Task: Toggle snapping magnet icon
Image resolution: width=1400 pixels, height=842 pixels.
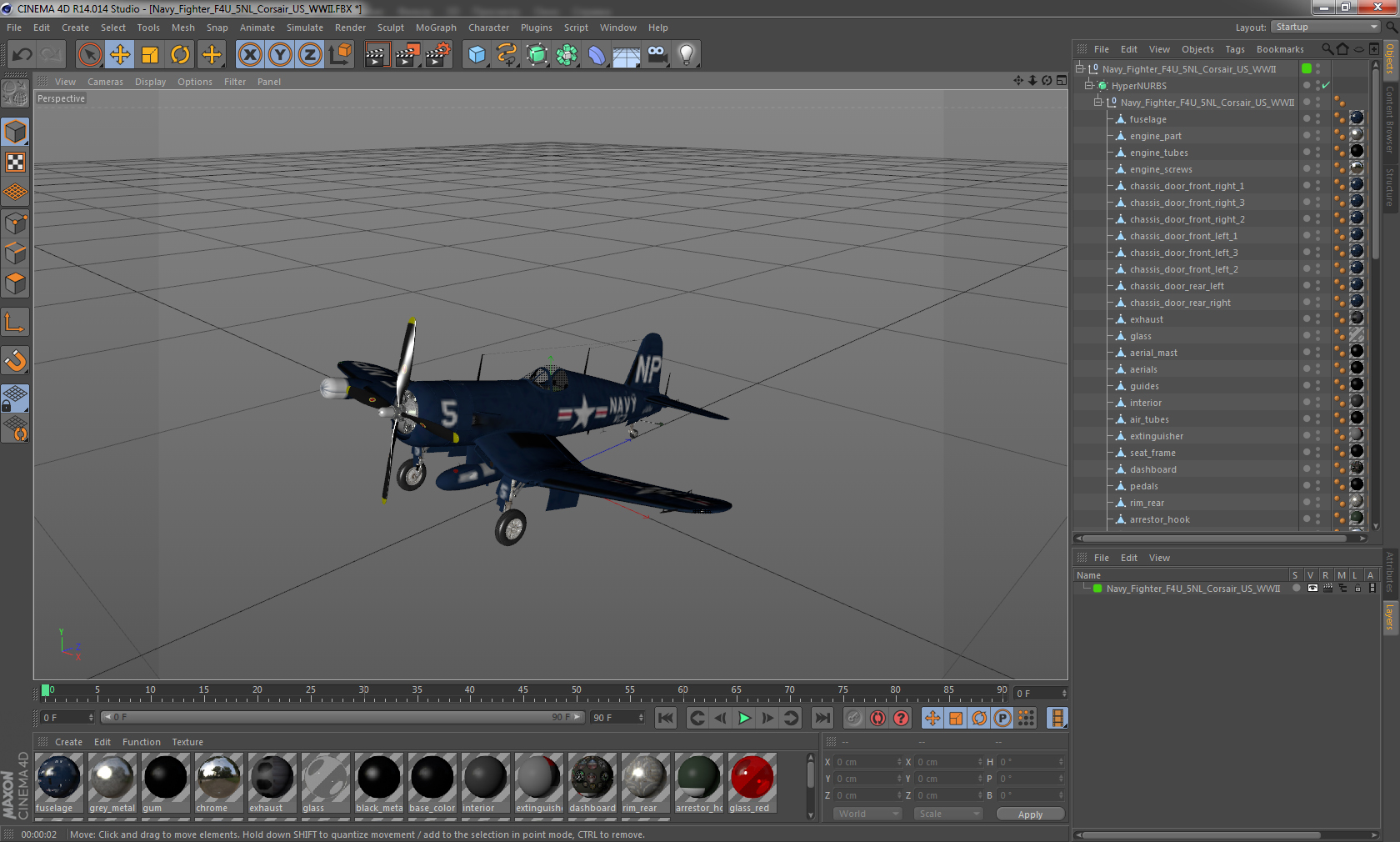Action: point(16,360)
